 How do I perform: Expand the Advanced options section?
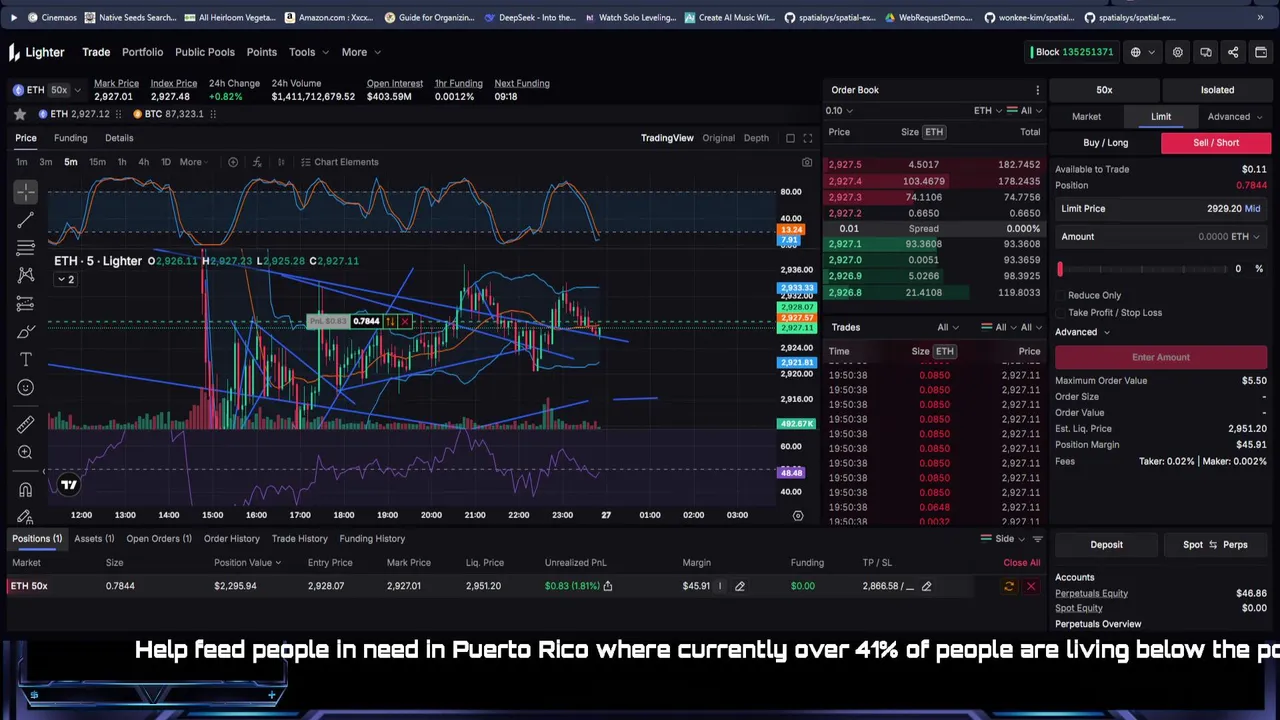point(1081,332)
